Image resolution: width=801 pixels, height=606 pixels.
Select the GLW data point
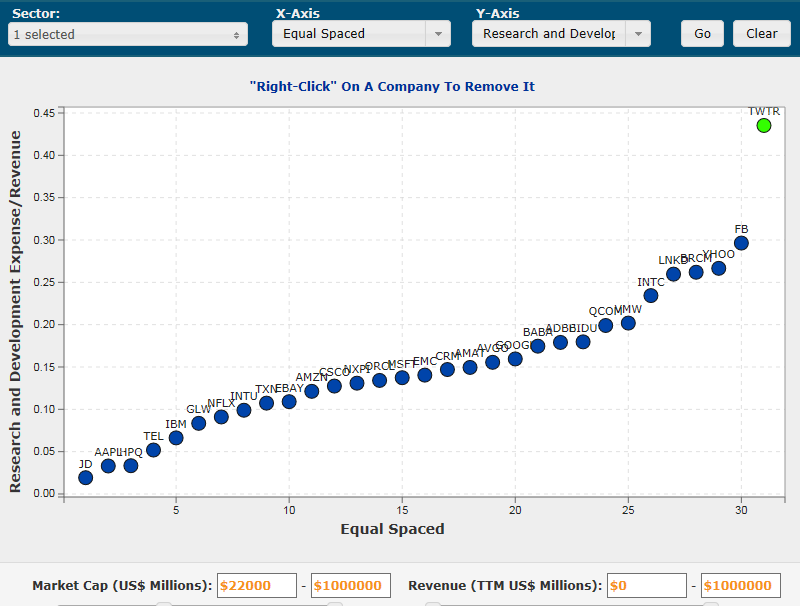point(199,424)
